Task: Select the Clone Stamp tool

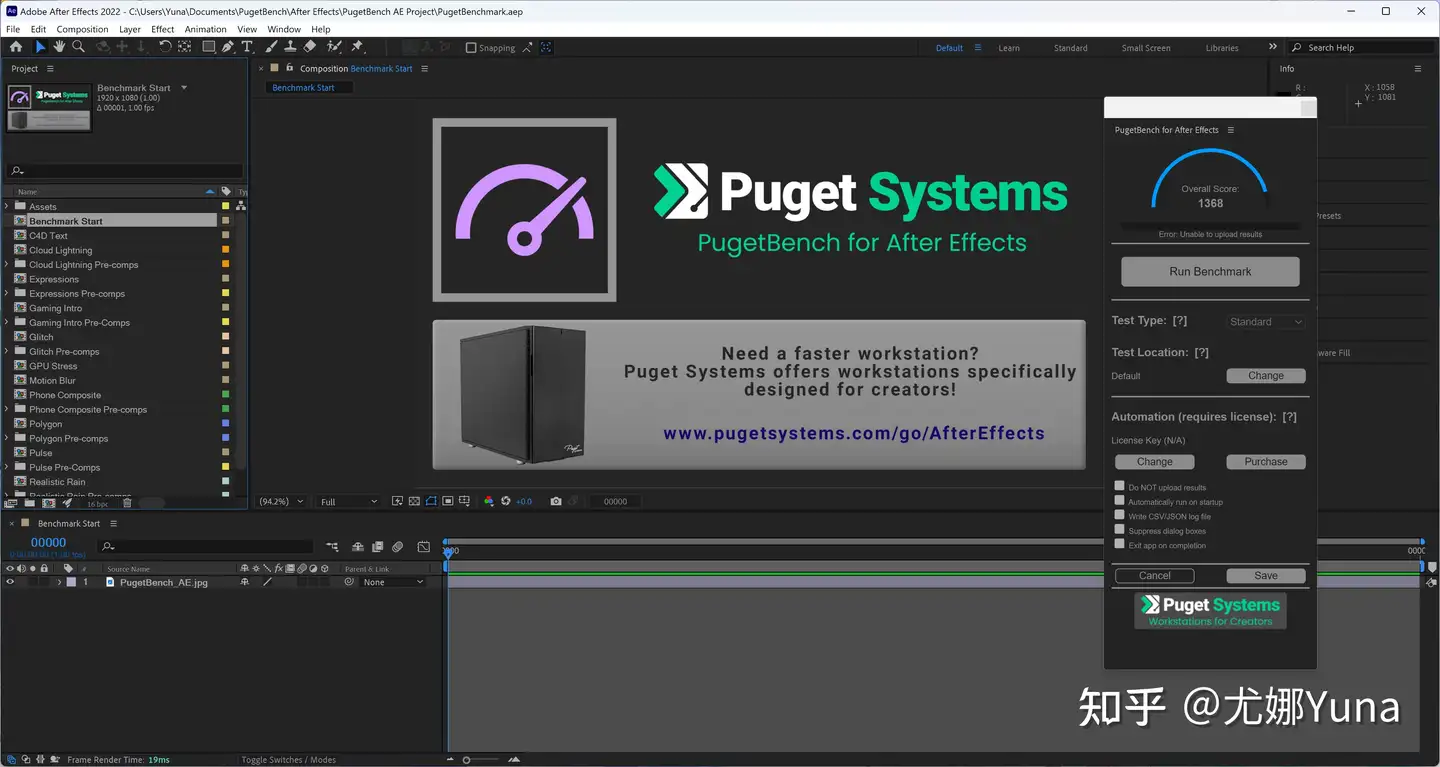Action: coord(290,47)
